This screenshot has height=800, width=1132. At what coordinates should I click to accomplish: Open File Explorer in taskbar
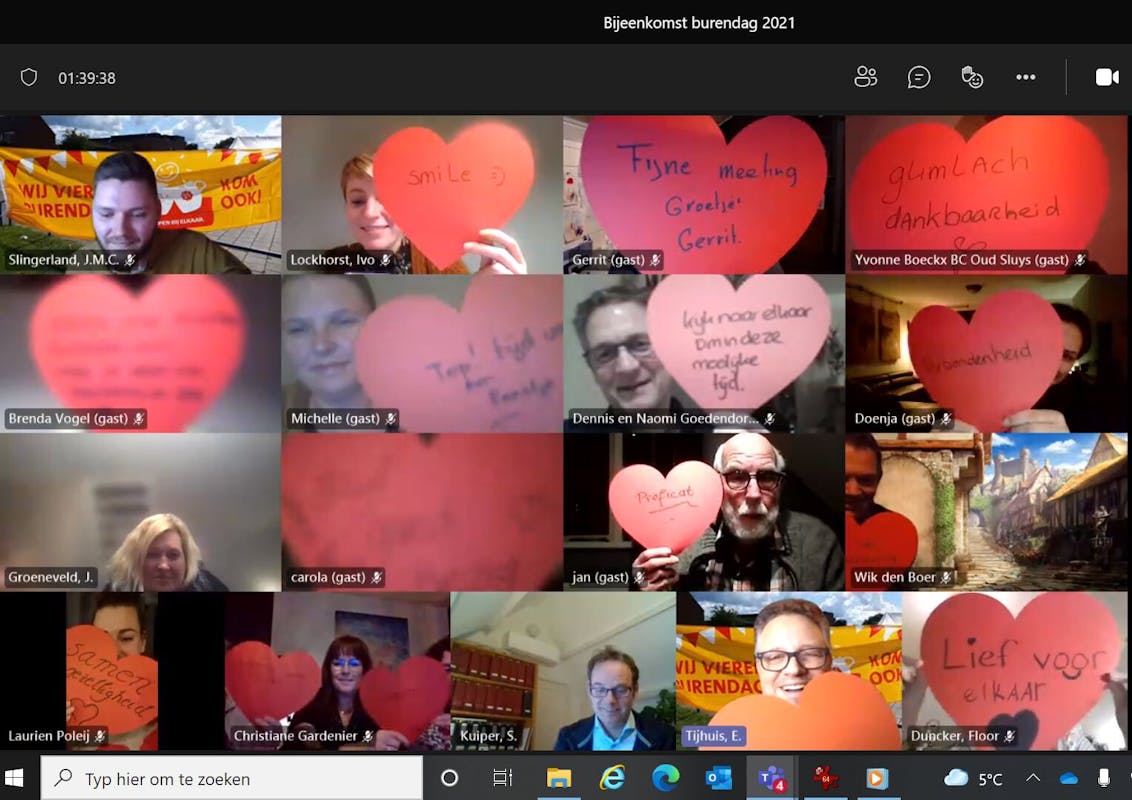(x=558, y=778)
